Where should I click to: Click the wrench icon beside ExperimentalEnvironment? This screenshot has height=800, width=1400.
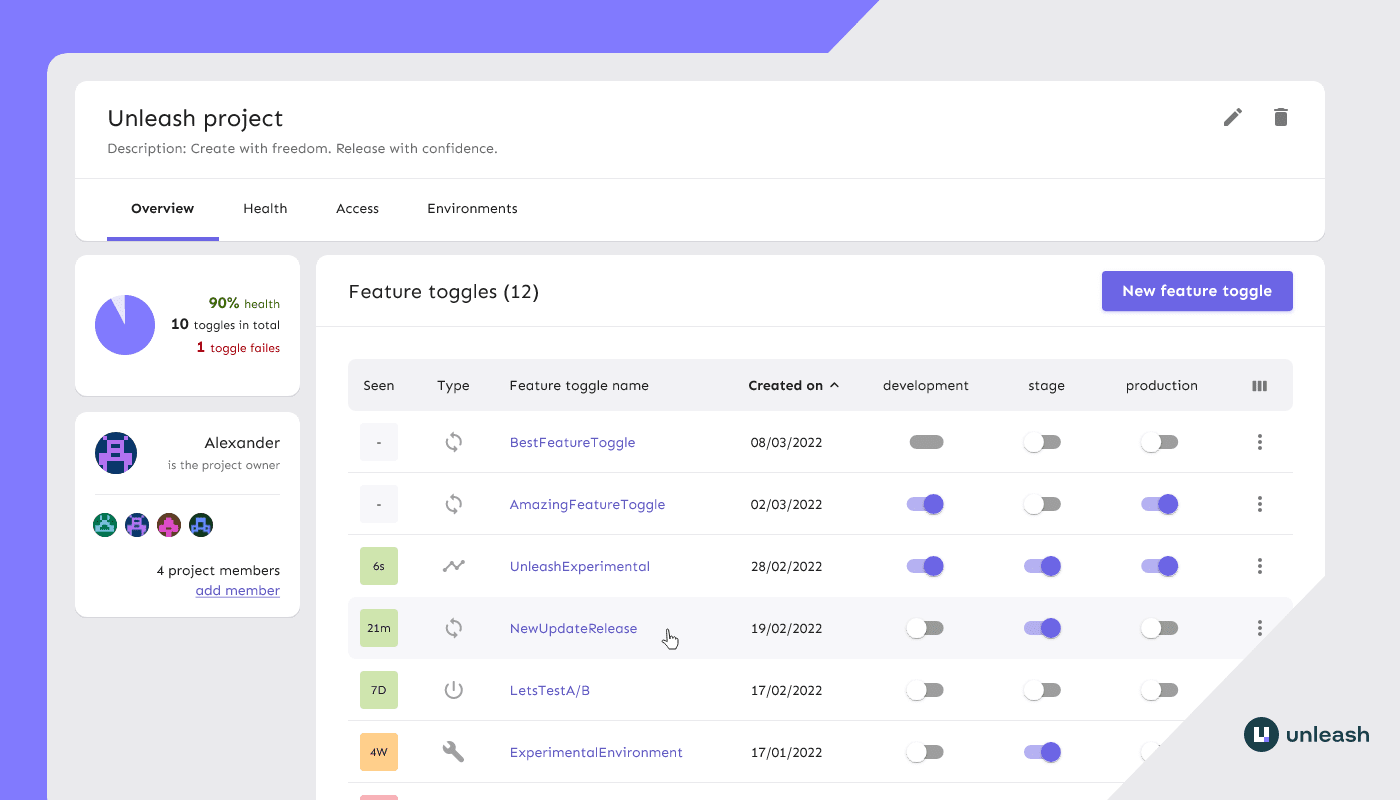[453, 751]
